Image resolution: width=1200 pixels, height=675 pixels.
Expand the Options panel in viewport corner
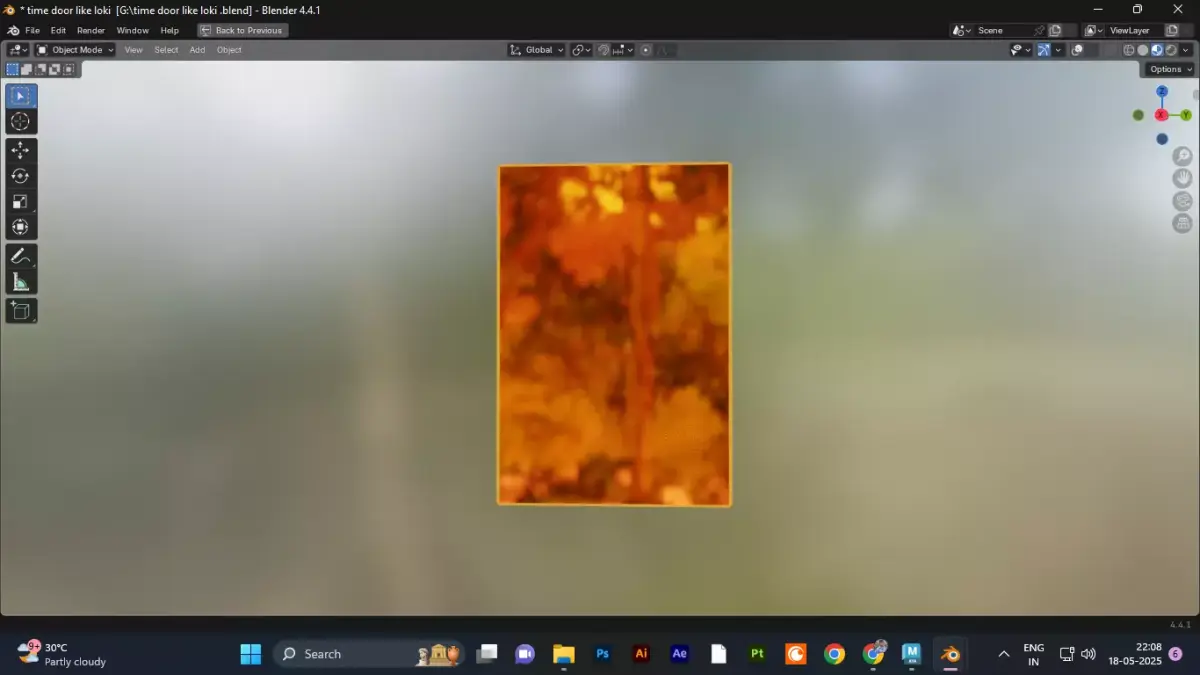(1170, 69)
